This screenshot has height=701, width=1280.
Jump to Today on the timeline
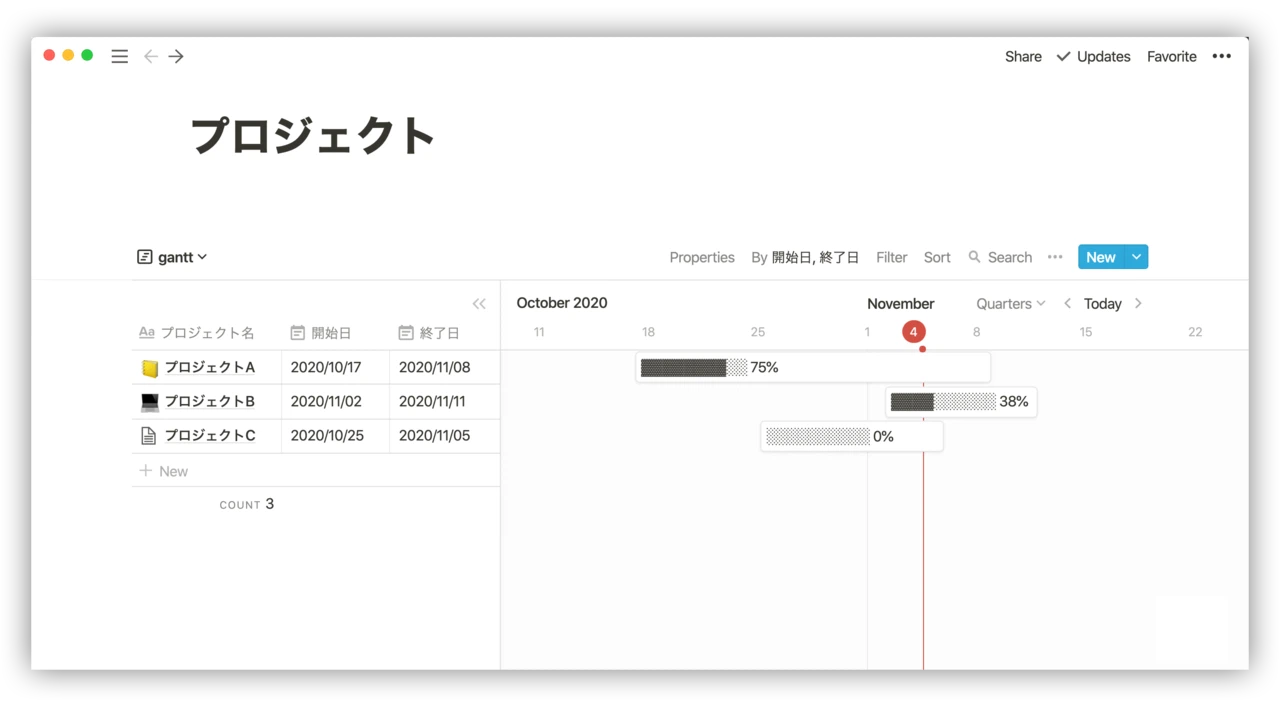[1102, 304]
